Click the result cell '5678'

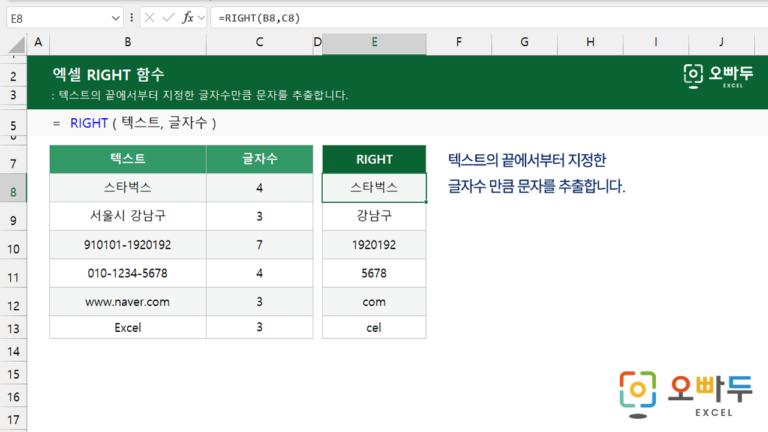coord(374,273)
